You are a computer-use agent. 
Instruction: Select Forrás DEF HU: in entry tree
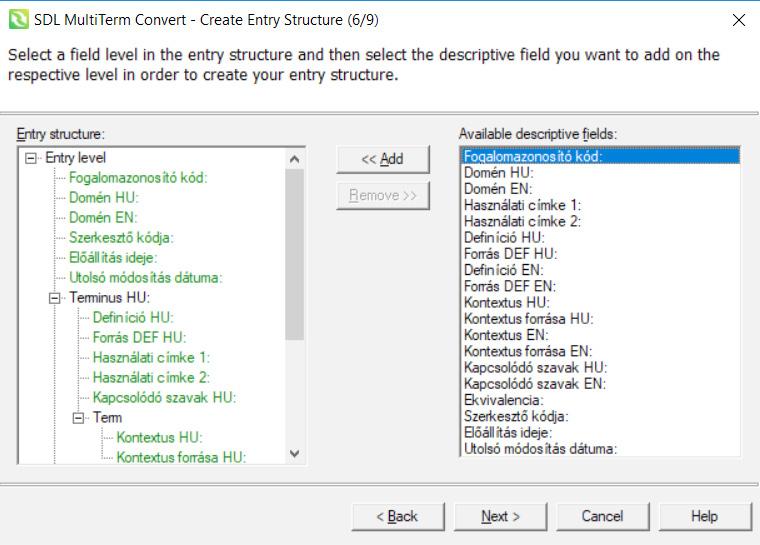(139, 337)
